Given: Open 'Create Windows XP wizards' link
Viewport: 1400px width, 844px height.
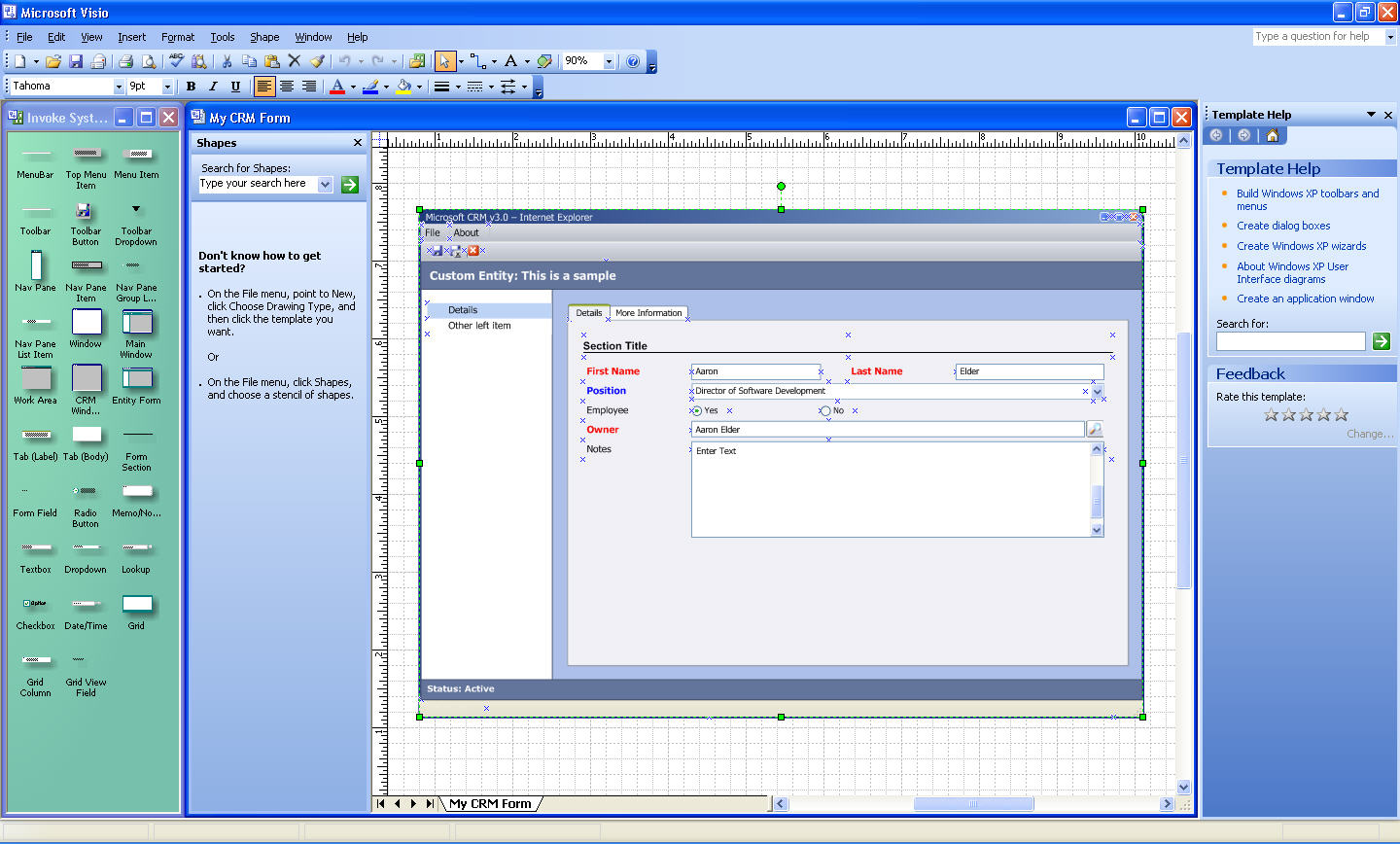Looking at the screenshot, I should tap(1301, 246).
